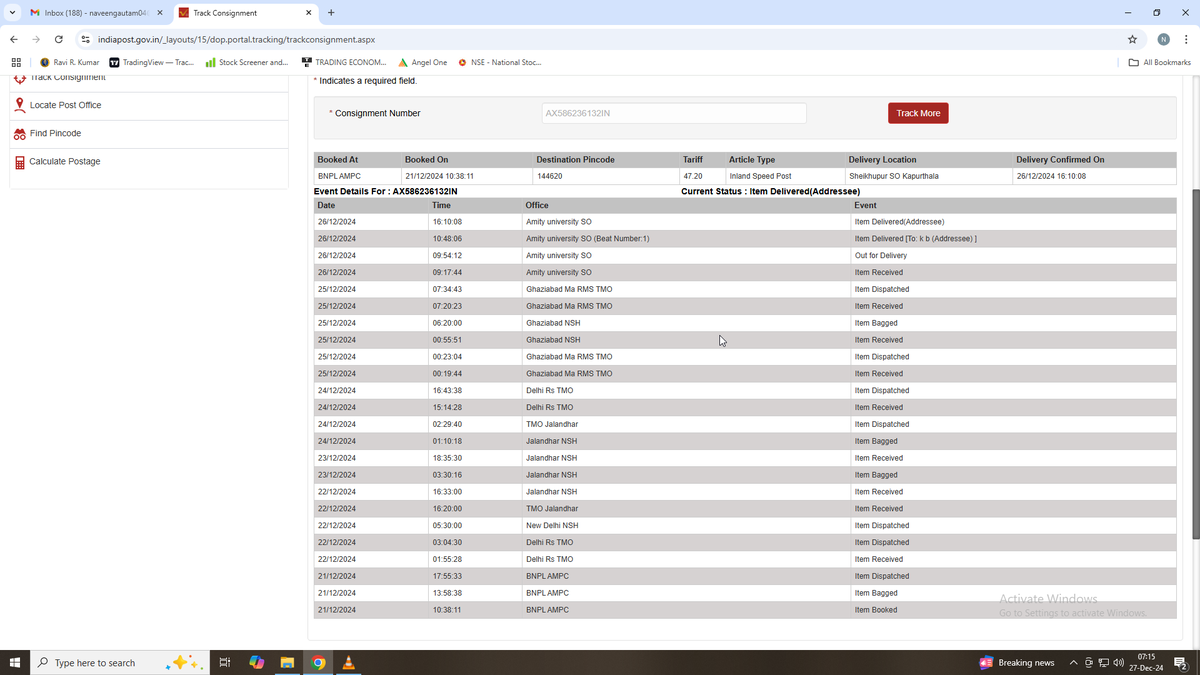Select the Item Delivered(Addressee) event cell

coord(1013,222)
